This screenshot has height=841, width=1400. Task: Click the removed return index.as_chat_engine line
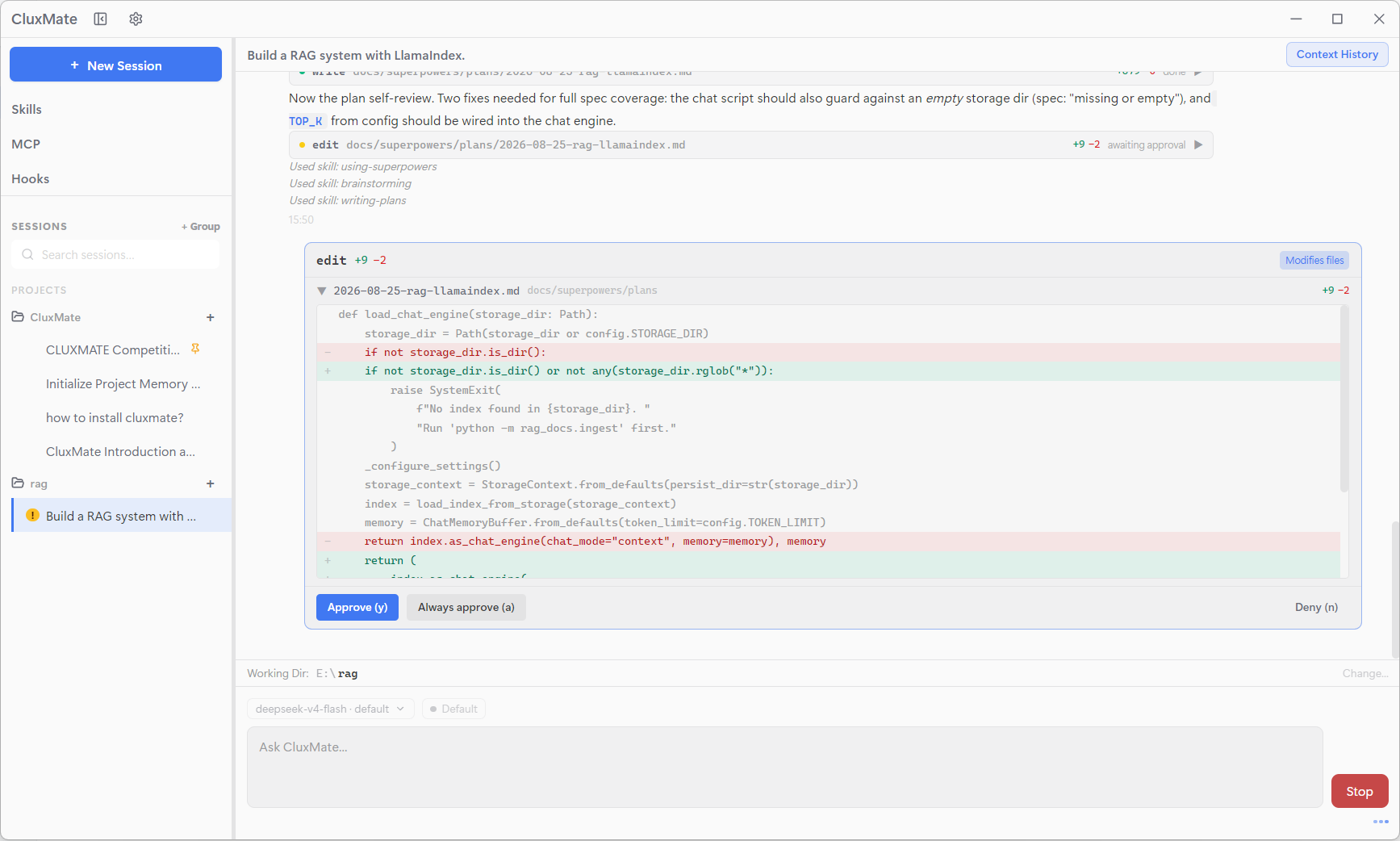pyautogui.click(x=829, y=542)
